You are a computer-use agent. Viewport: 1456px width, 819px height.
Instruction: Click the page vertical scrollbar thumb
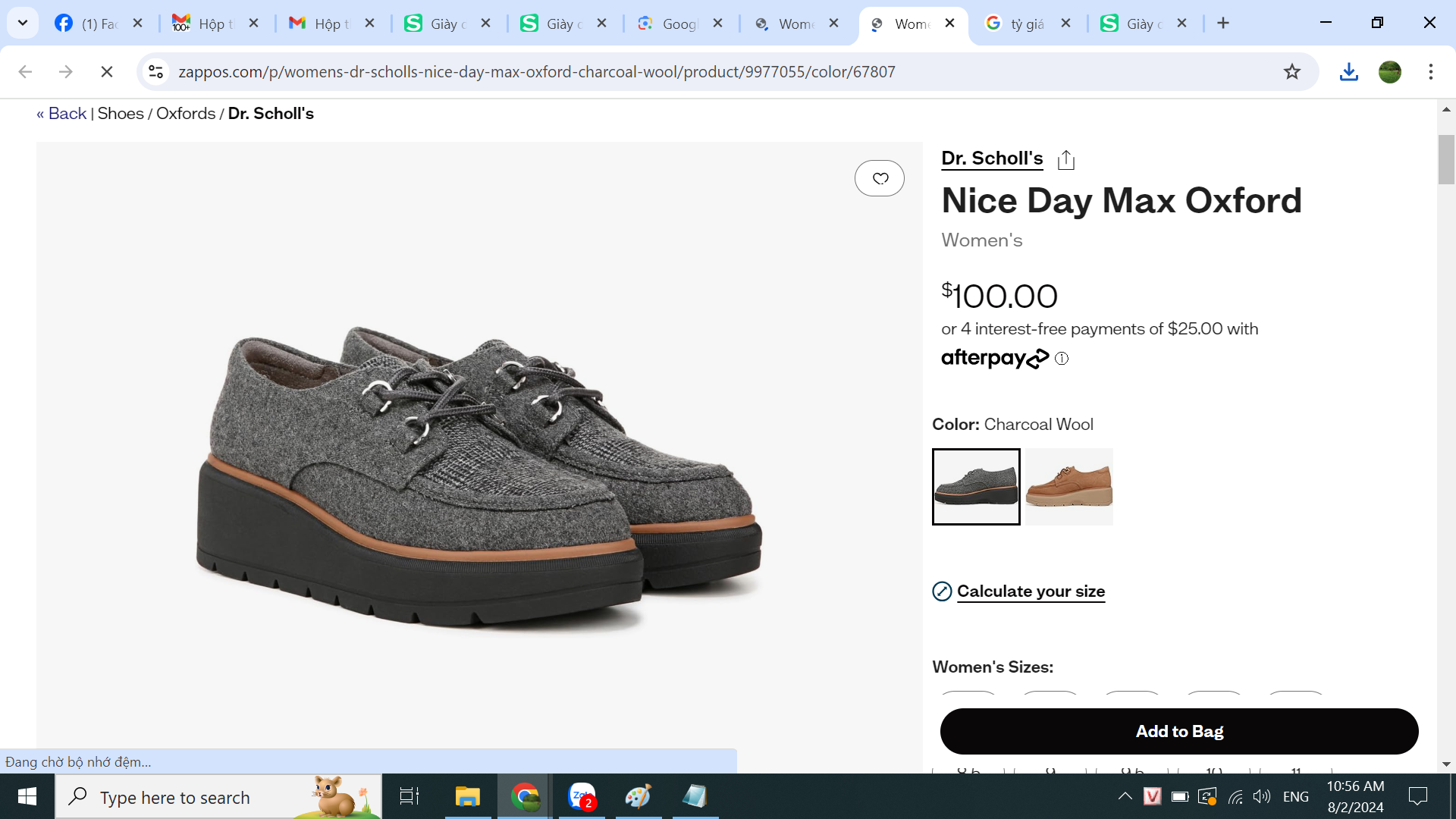coord(1446,159)
